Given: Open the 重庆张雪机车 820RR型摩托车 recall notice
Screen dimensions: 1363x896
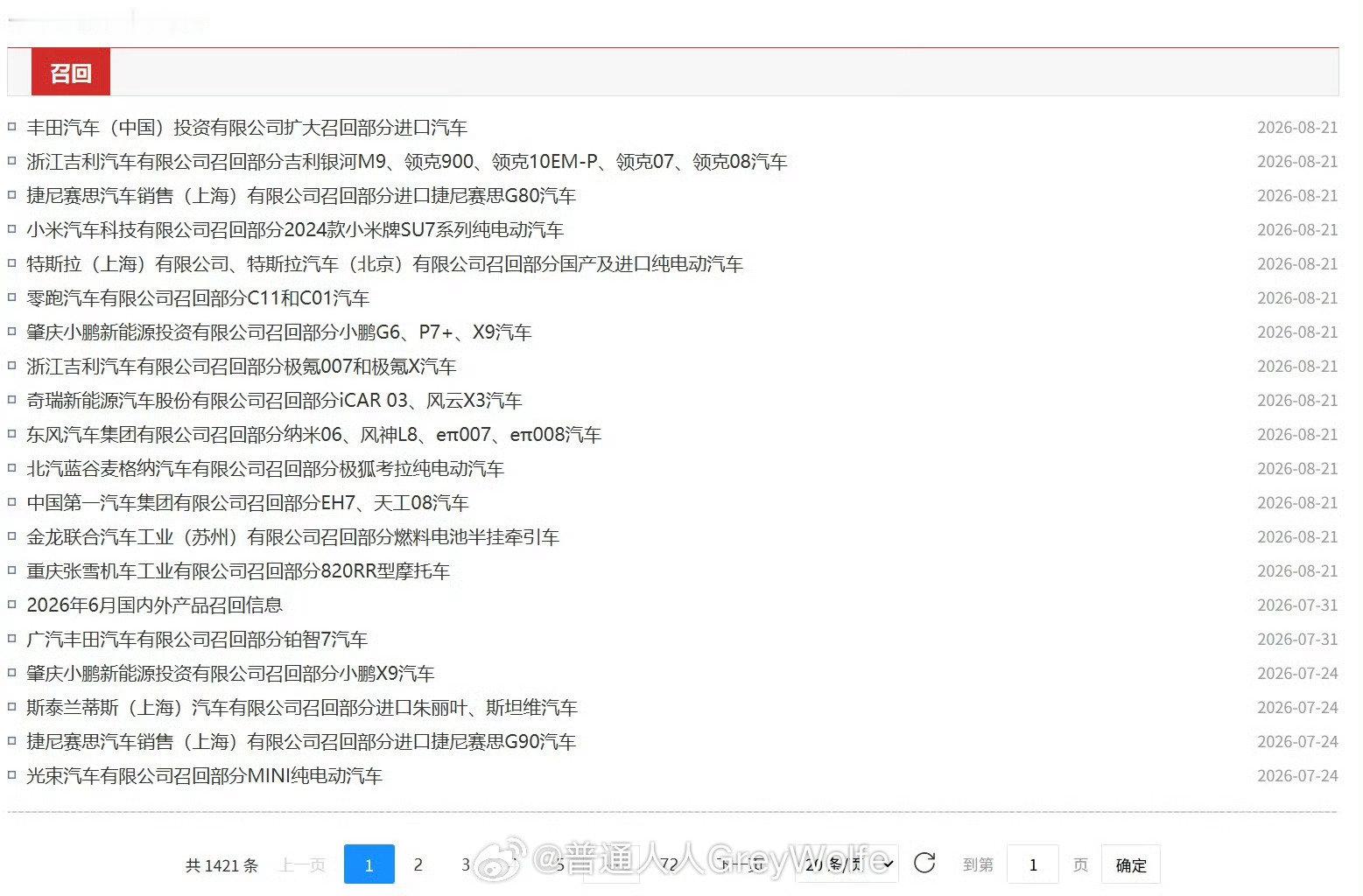Looking at the screenshot, I should pos(238,571).
